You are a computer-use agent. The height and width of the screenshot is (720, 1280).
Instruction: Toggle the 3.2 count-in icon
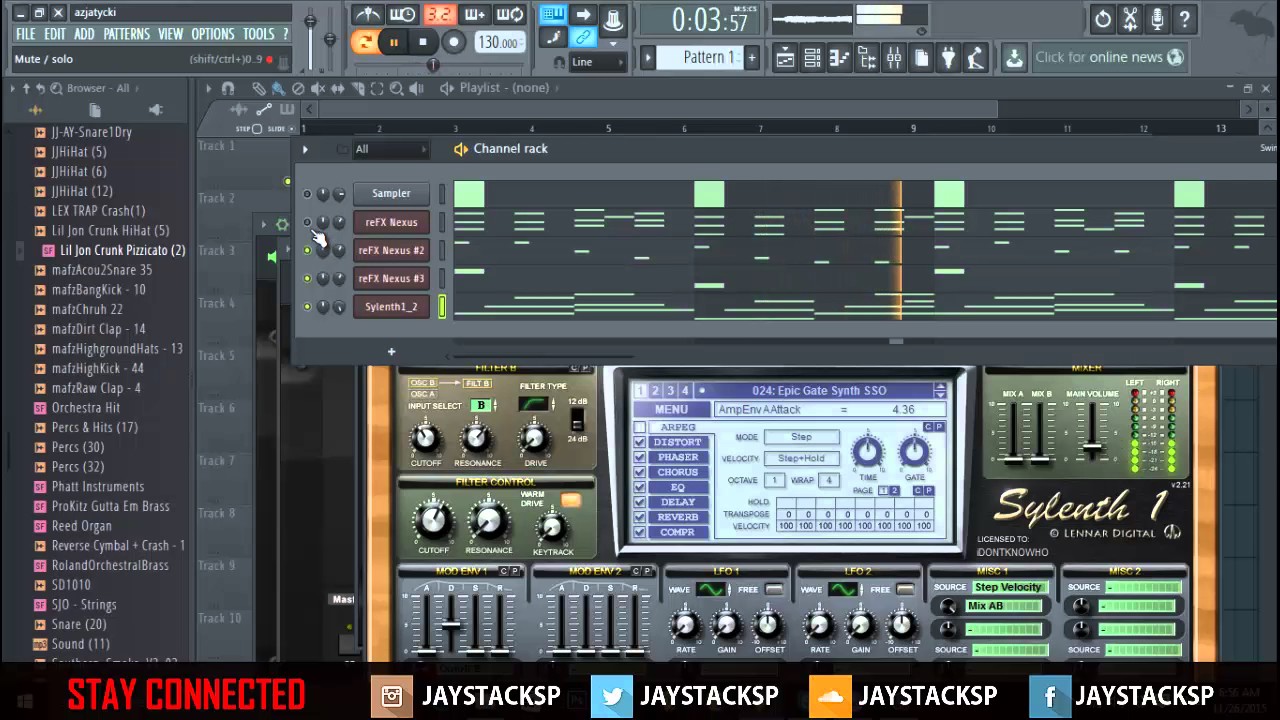click(x=439, y=15)
